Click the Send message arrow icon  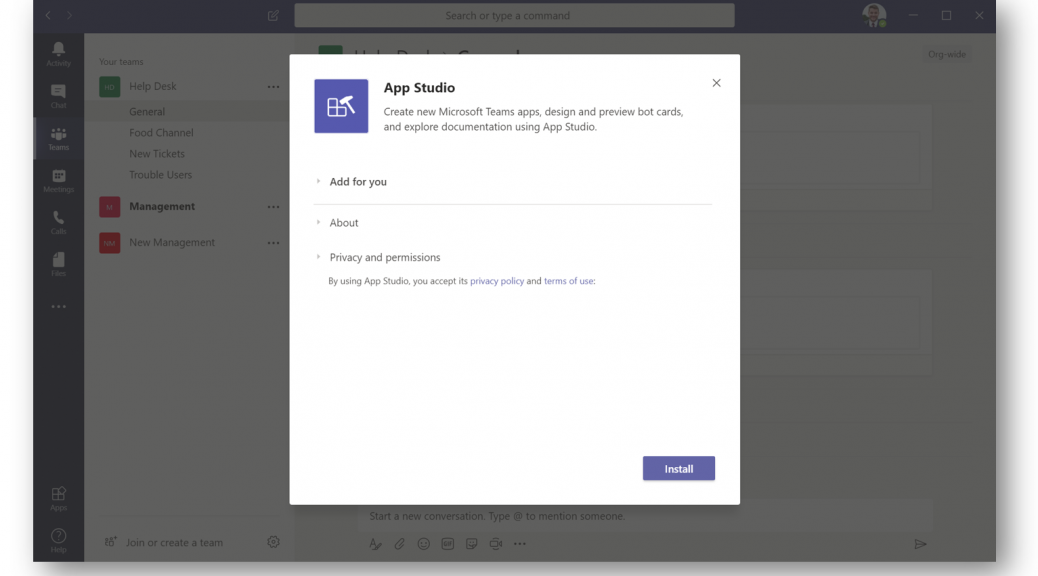coord(920,544)
